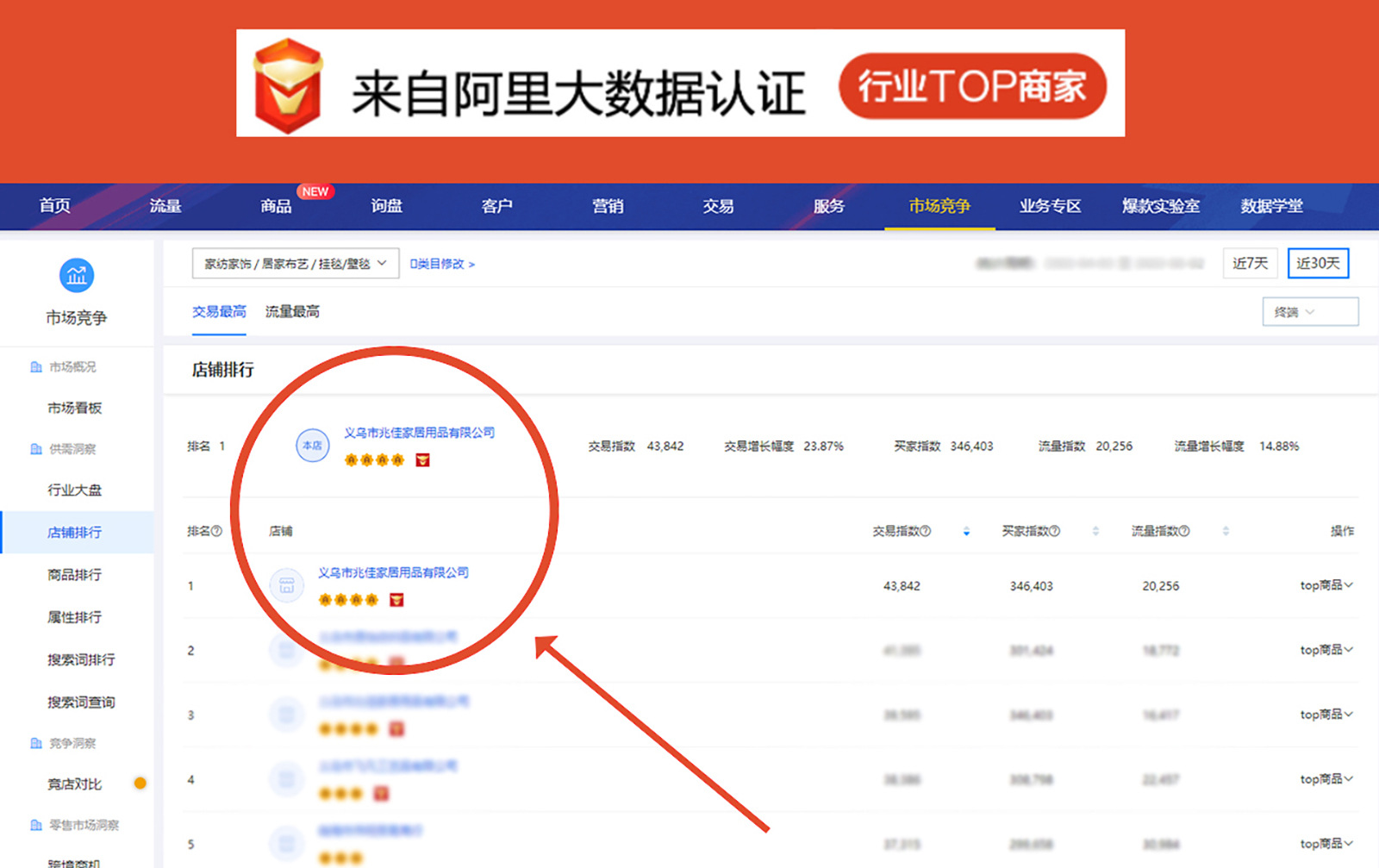
Task: Open the 家纺家饰 category dropdown
Action: pos(296,264)
